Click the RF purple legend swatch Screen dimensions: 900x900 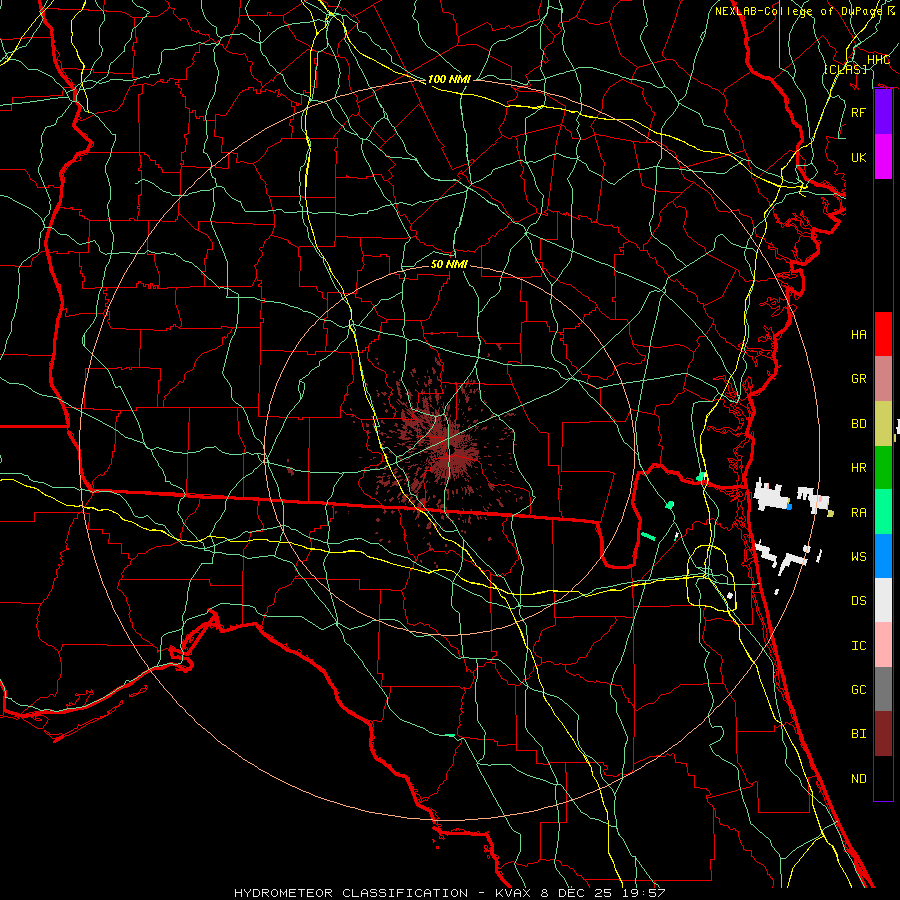tap(883, 112)
